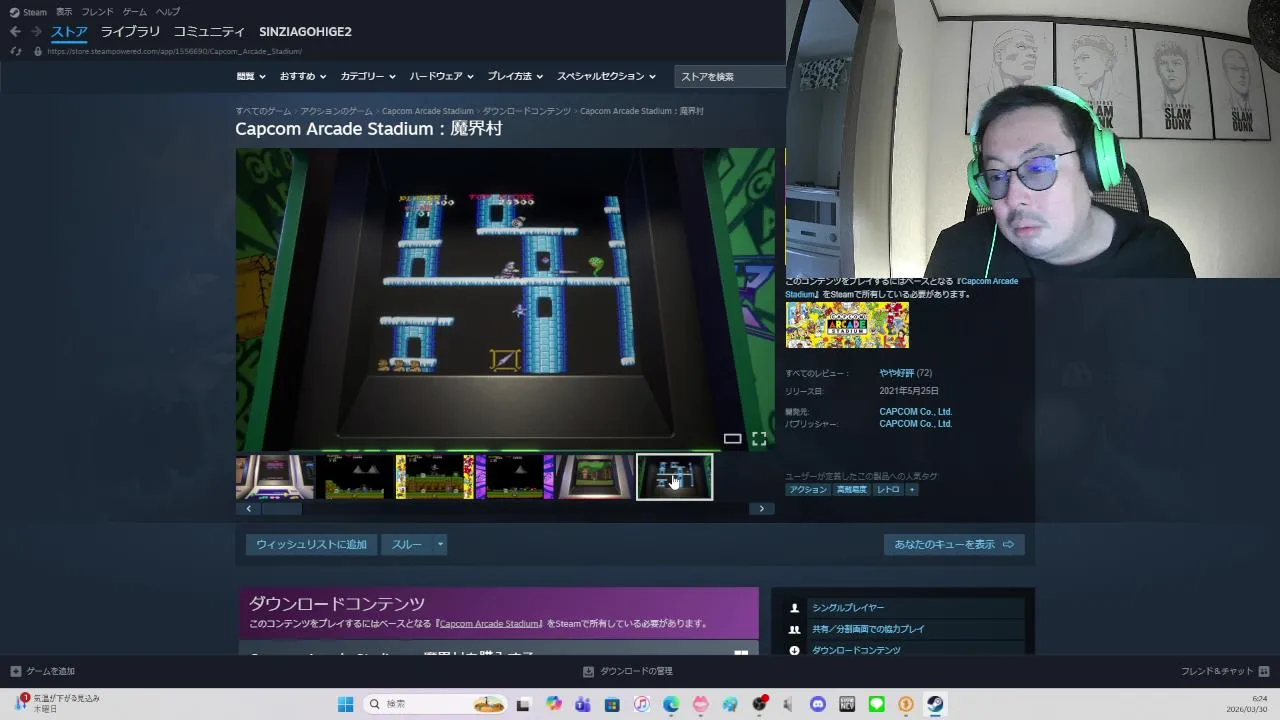The image size is (1280, 720).
Task: Toggle theater mode on screenshot viewer
Action: point(732,438)
